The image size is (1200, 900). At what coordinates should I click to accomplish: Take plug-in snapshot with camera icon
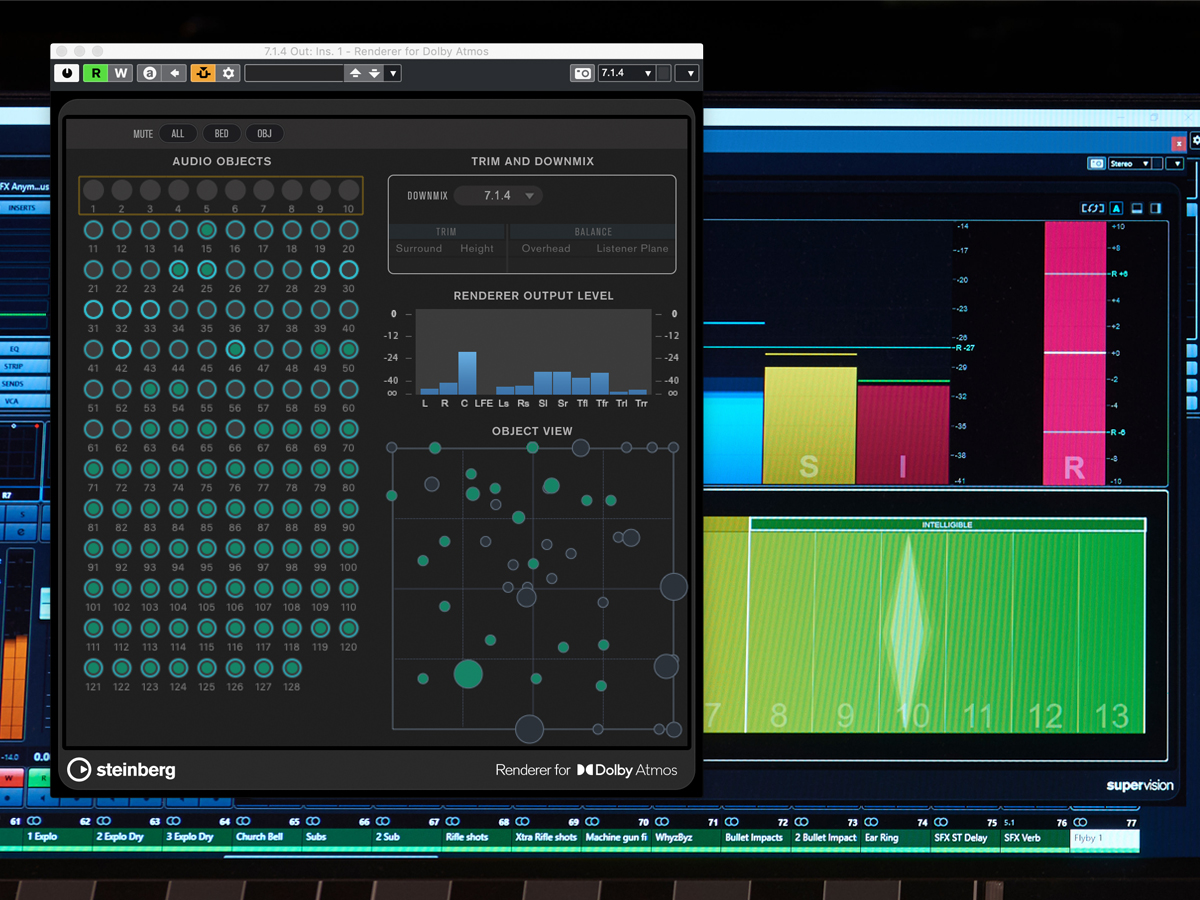pos(582,73)
